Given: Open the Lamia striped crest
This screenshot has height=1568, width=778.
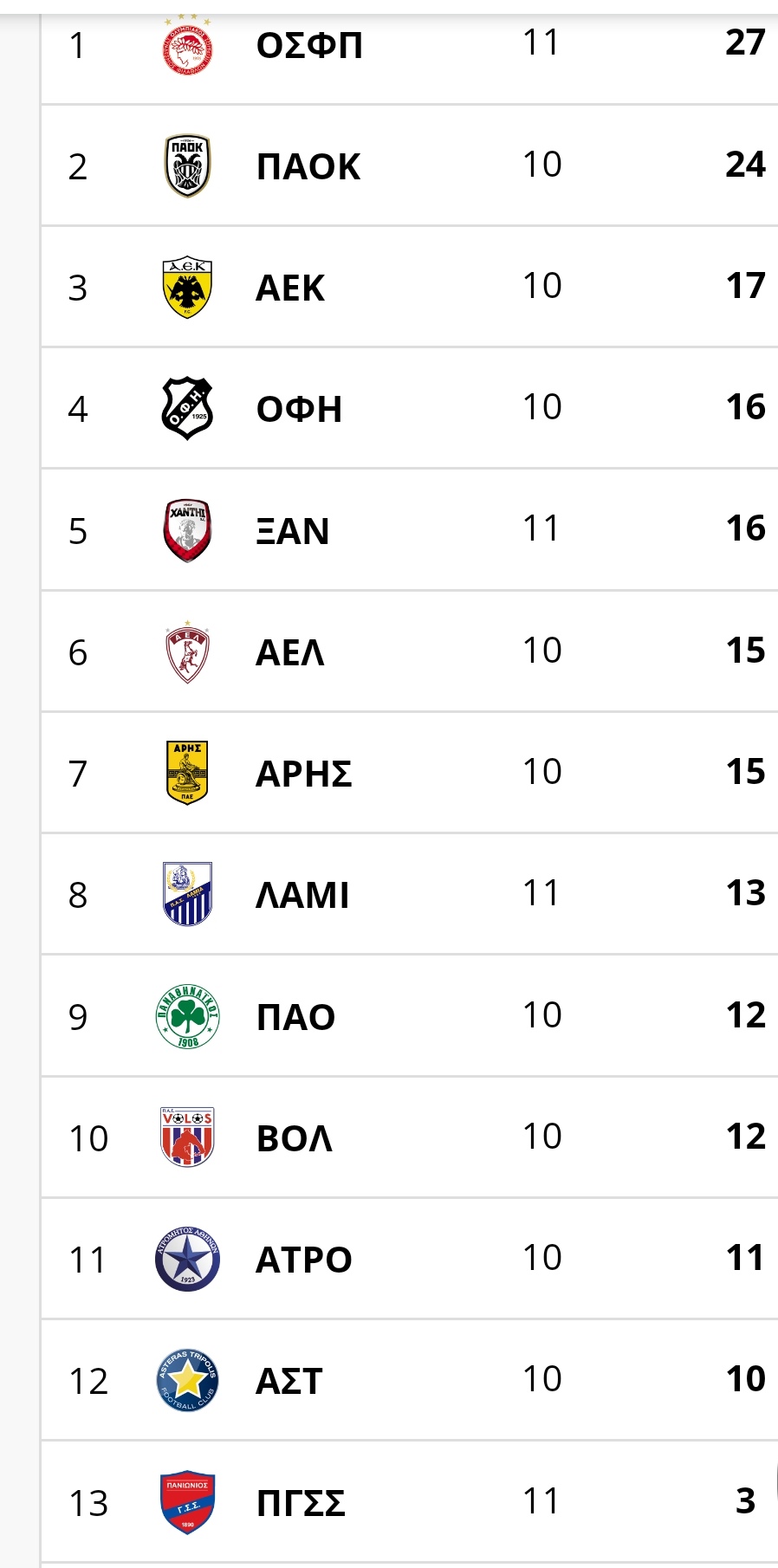Looking at the screenshot, I should coord(187,894).
